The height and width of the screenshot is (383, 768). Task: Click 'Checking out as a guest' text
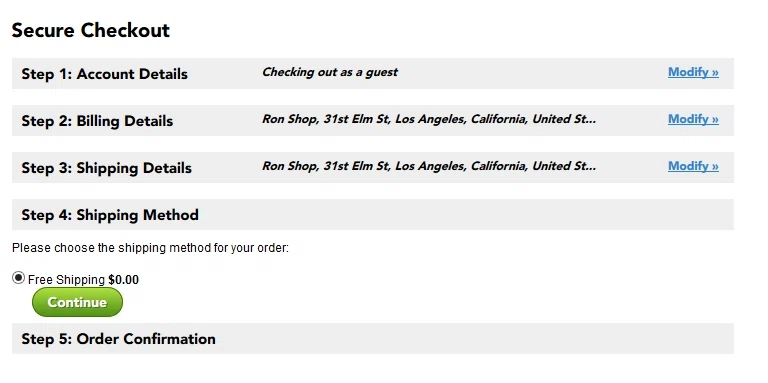(330, 72)
